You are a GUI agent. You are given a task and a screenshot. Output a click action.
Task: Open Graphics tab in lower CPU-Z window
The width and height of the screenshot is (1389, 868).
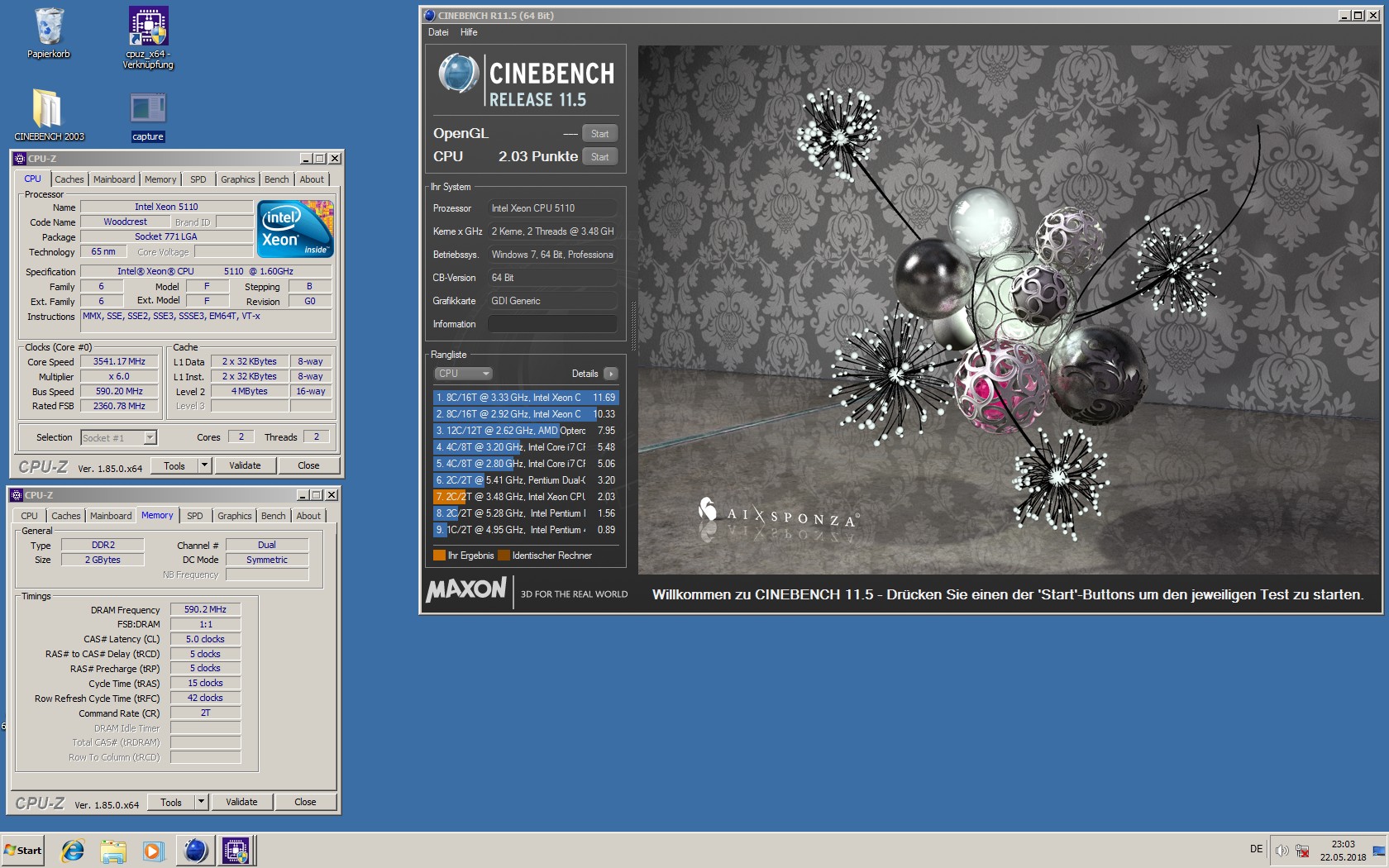tap(235, 516)
